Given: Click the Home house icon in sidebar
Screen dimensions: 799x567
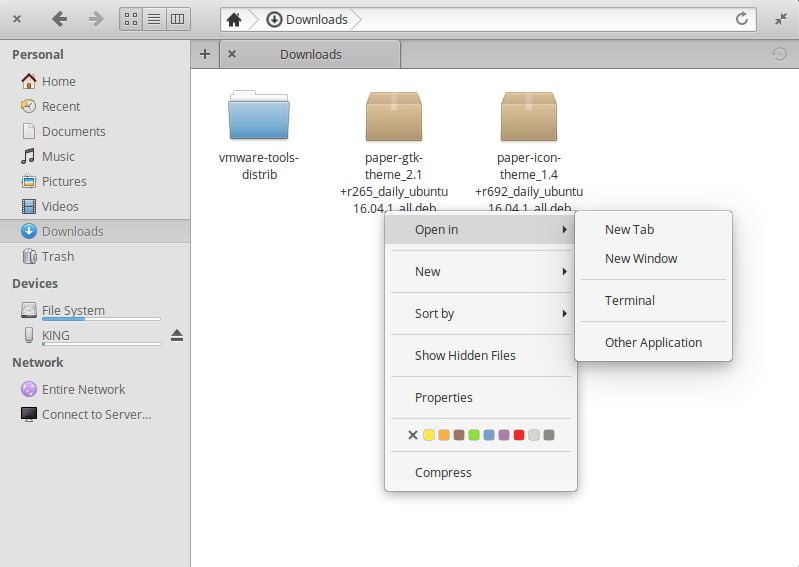Looking at the screenshot, I should tap(29, 81).
